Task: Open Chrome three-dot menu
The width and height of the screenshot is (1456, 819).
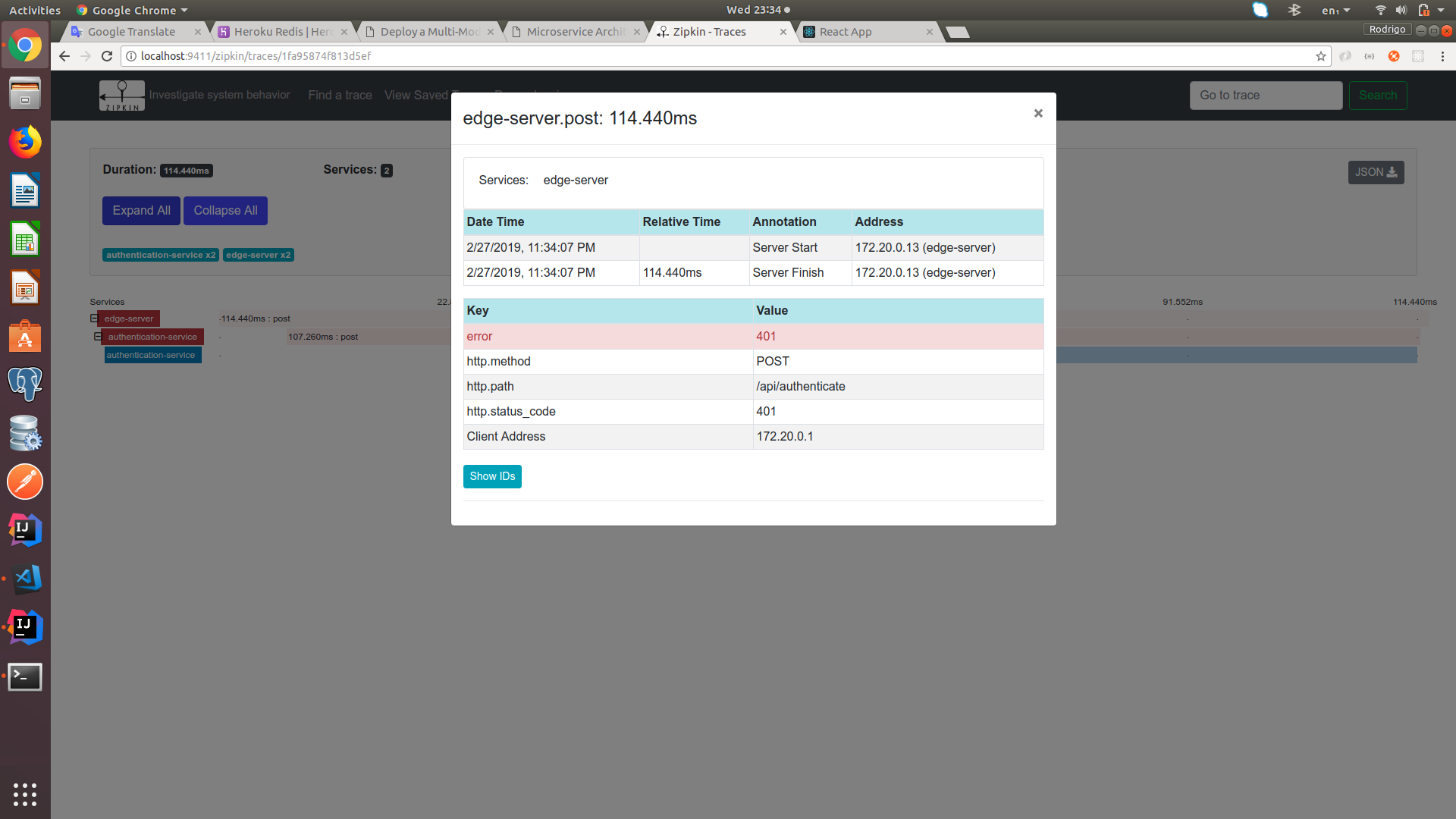Action: coord(1442,56)
